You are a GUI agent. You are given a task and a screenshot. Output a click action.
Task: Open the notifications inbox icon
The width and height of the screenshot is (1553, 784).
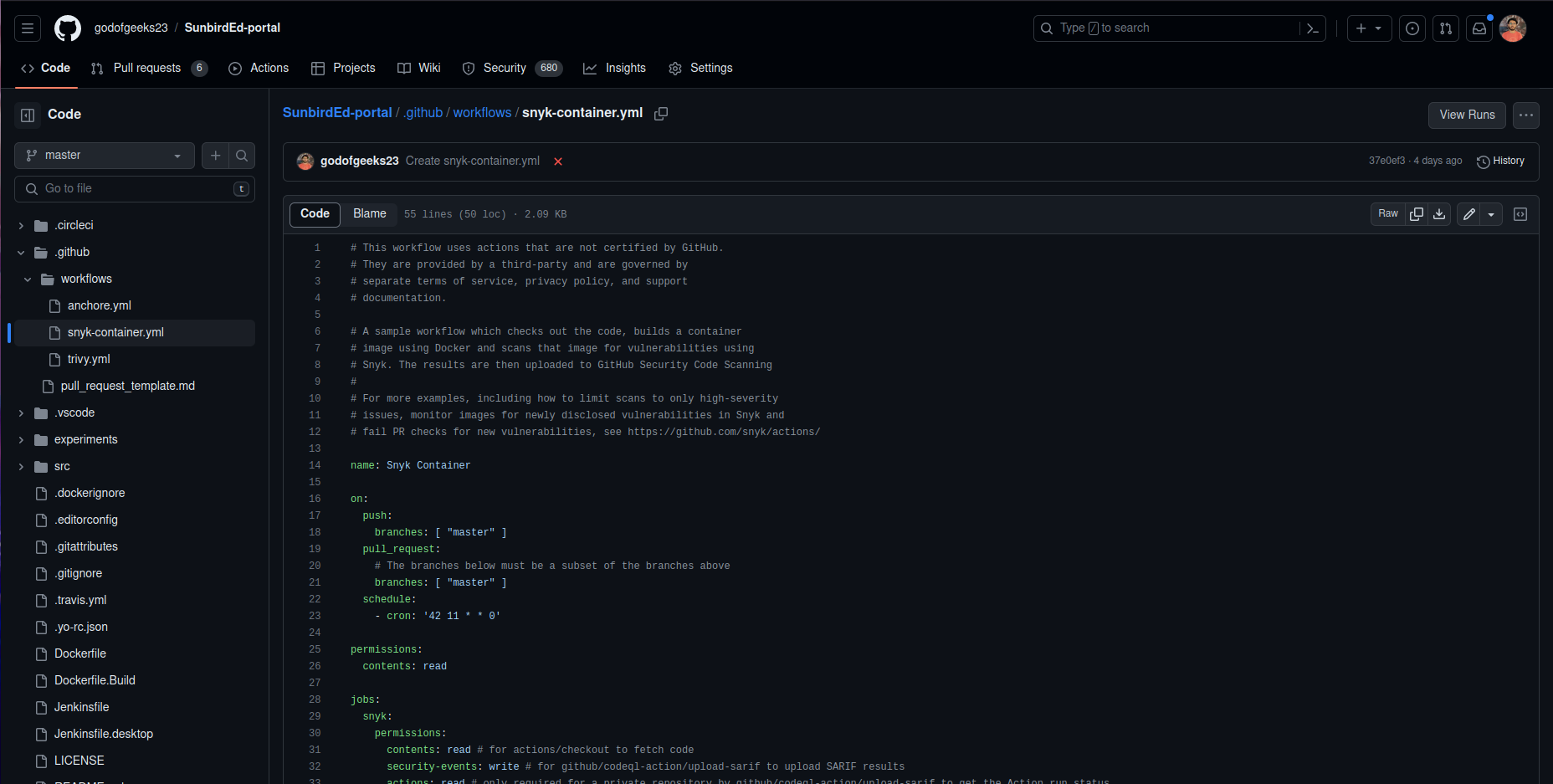(1479, 28)
